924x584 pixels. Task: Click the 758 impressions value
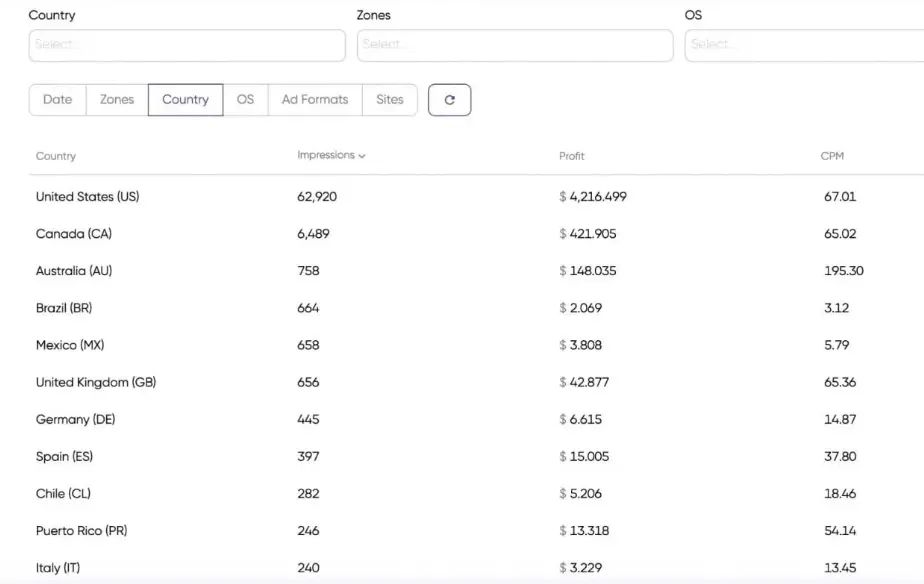tap(308, 271)
